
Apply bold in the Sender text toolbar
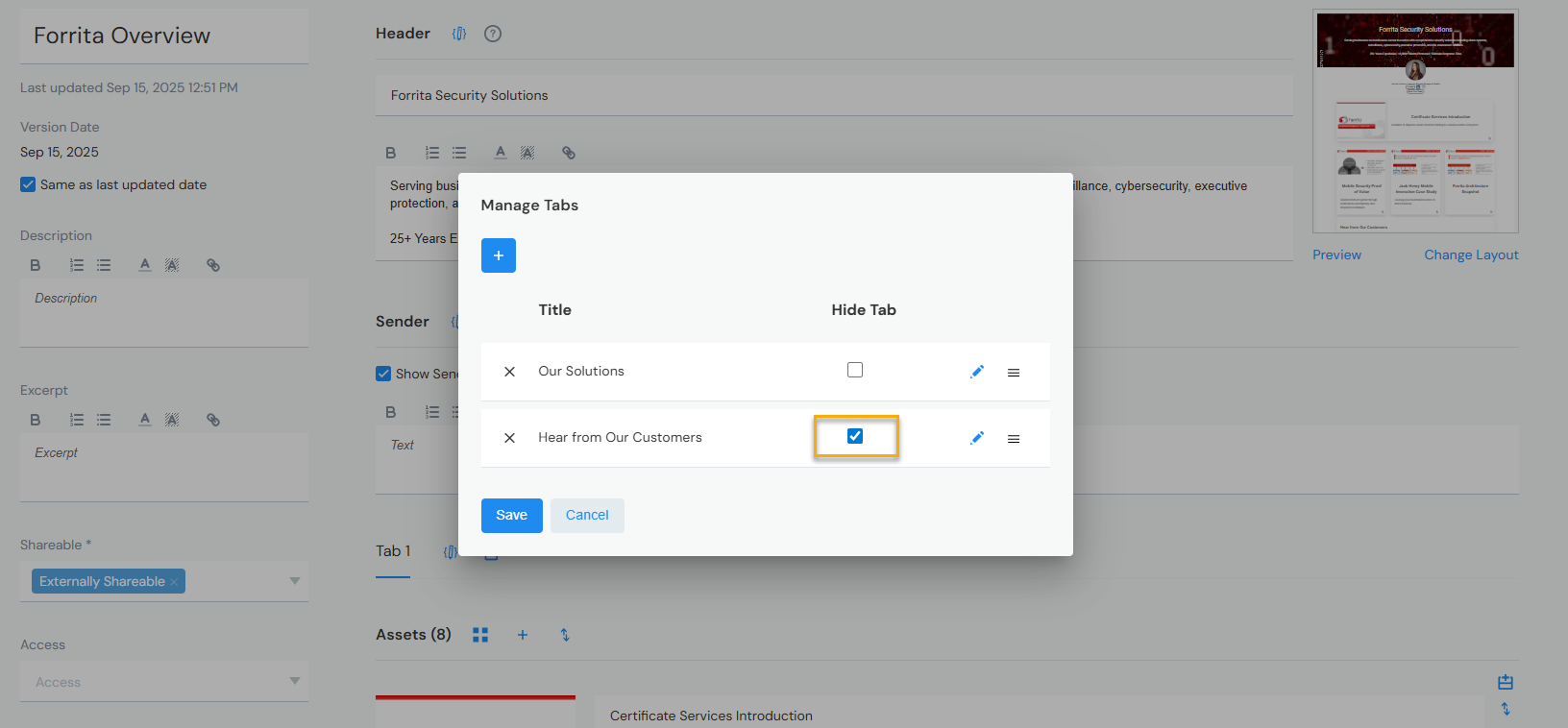(x=391, y=412)
